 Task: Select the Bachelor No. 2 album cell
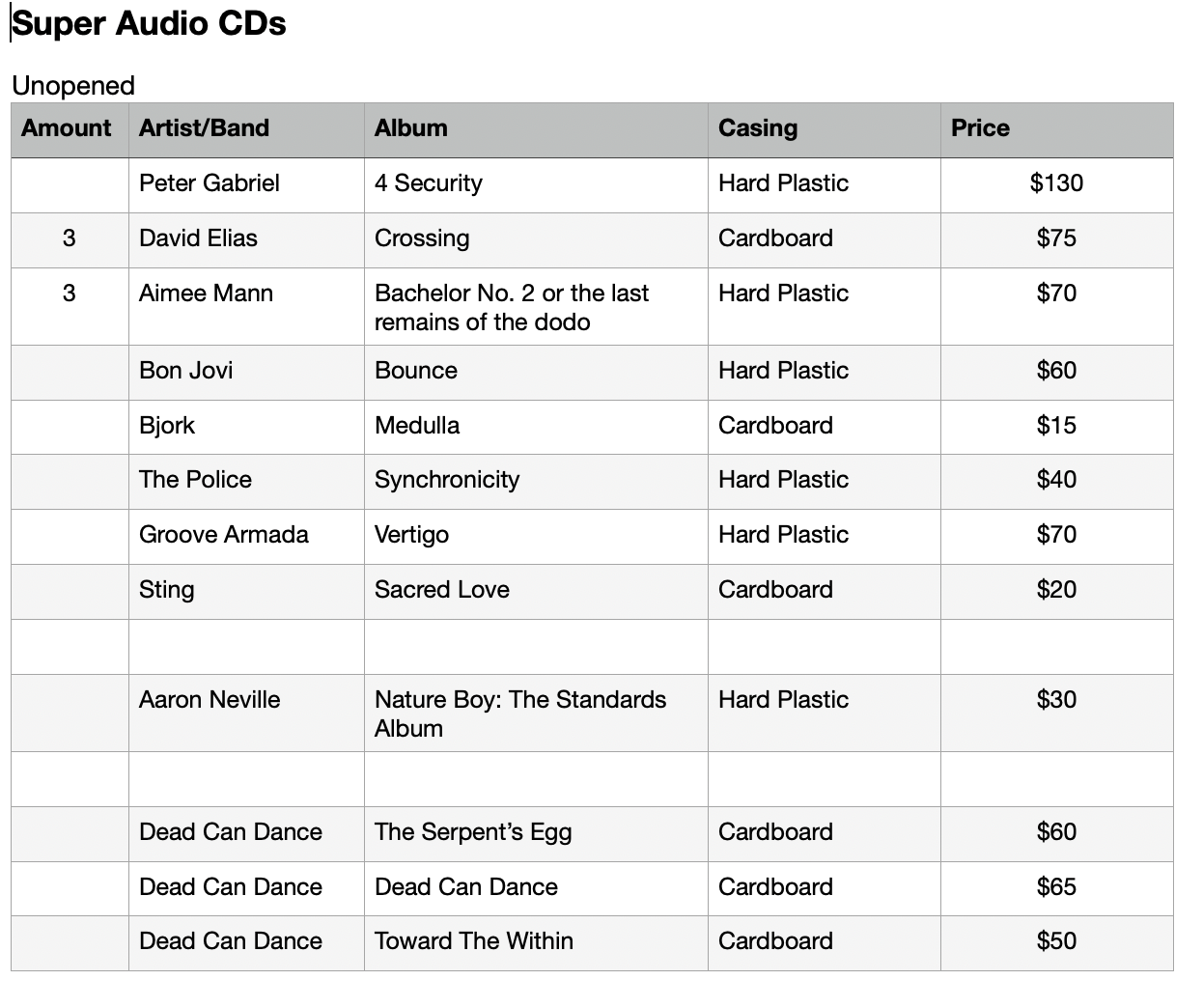pyautogui.click(x=536, y=307)
